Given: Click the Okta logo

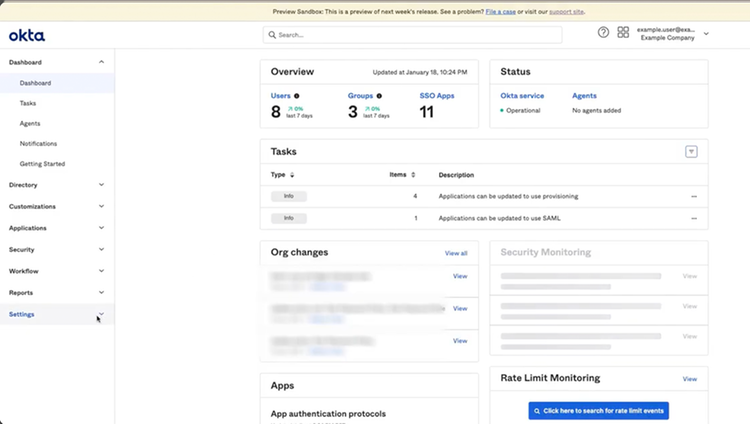Looking at the screenshot, I should point(27,35).
